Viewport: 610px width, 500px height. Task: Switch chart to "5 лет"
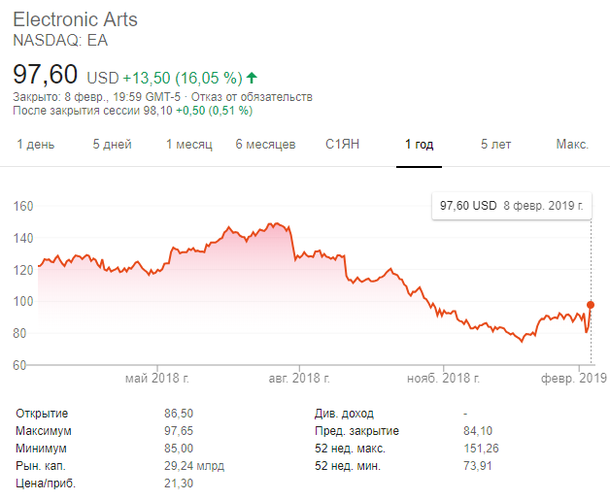tap(495, 145)
